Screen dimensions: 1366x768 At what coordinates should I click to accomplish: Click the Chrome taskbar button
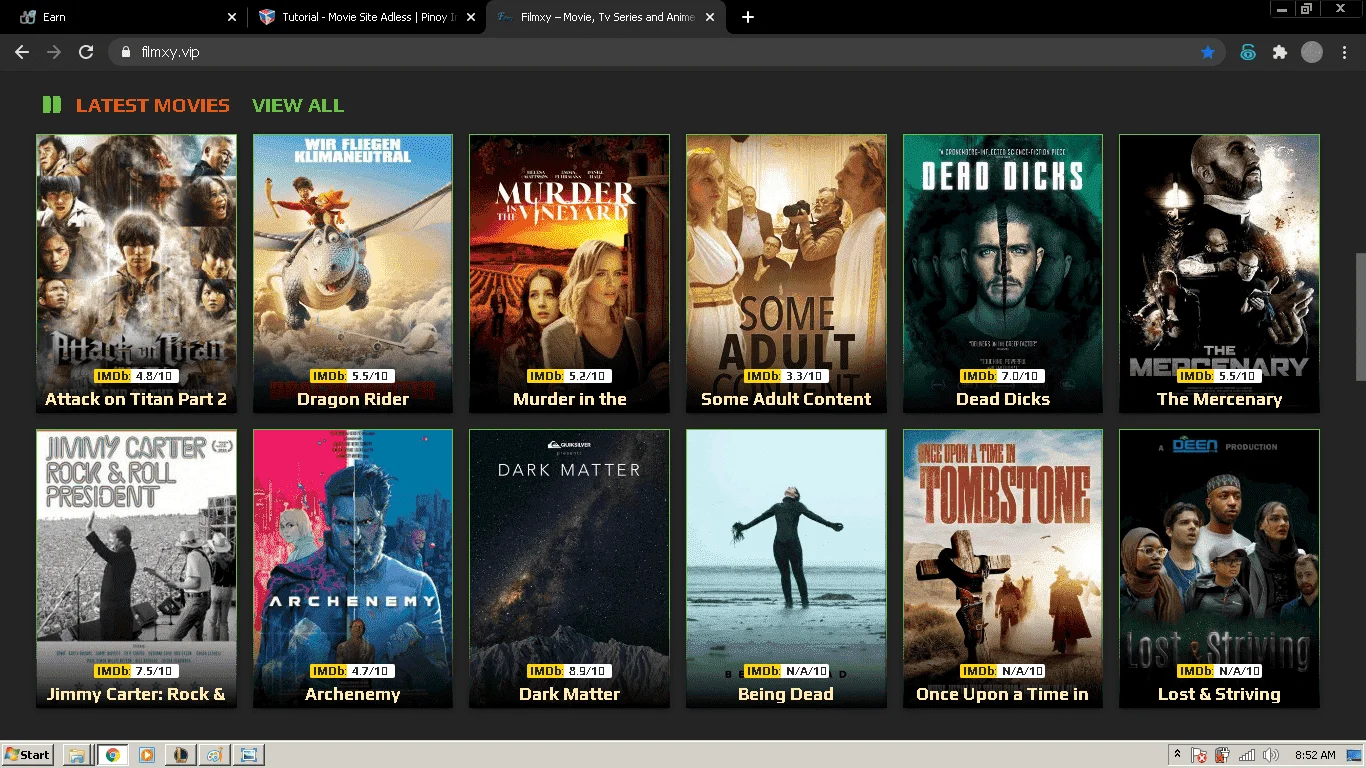(x=113, y=755)
